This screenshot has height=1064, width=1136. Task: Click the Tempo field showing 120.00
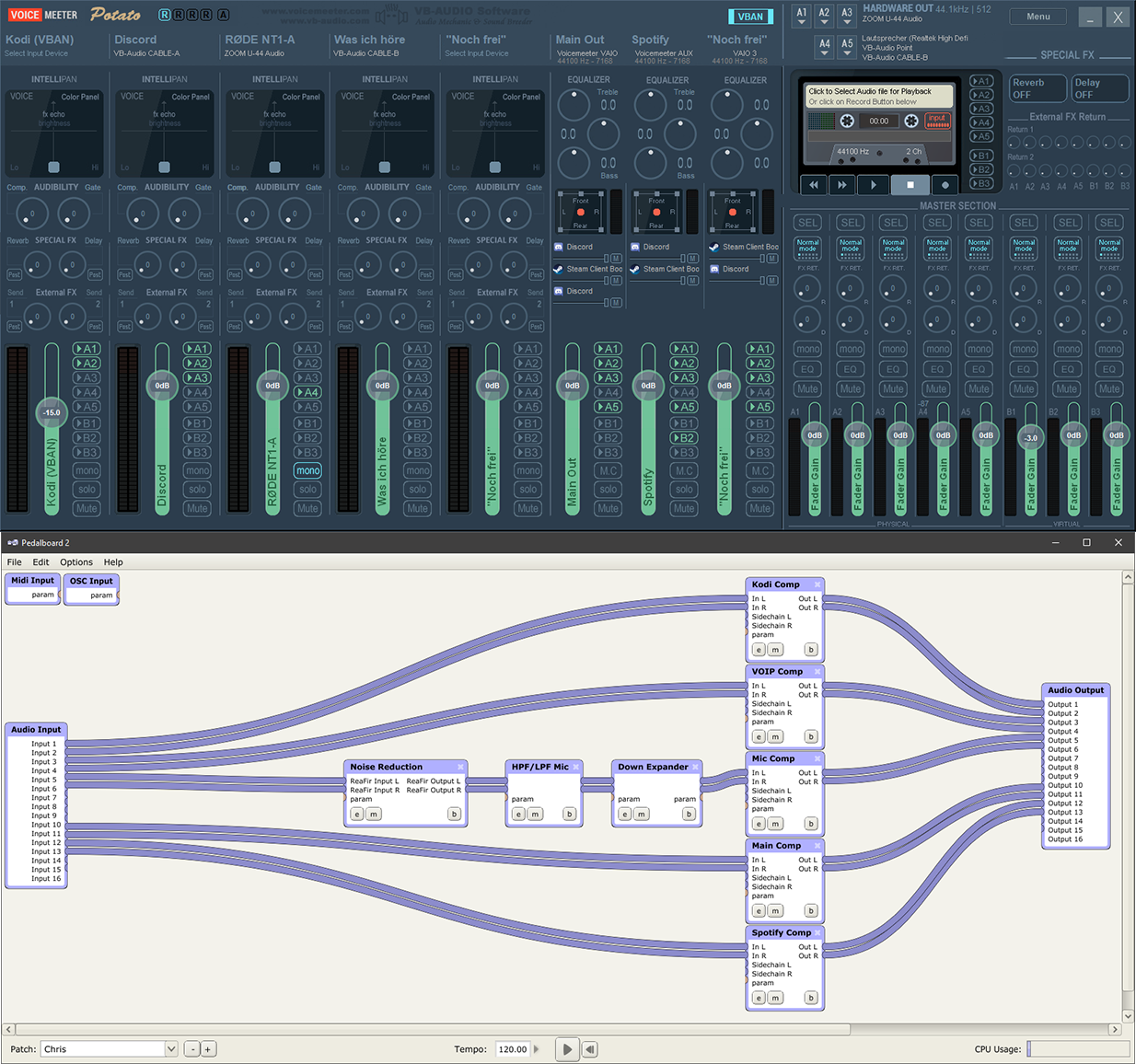click(512, 1049)
